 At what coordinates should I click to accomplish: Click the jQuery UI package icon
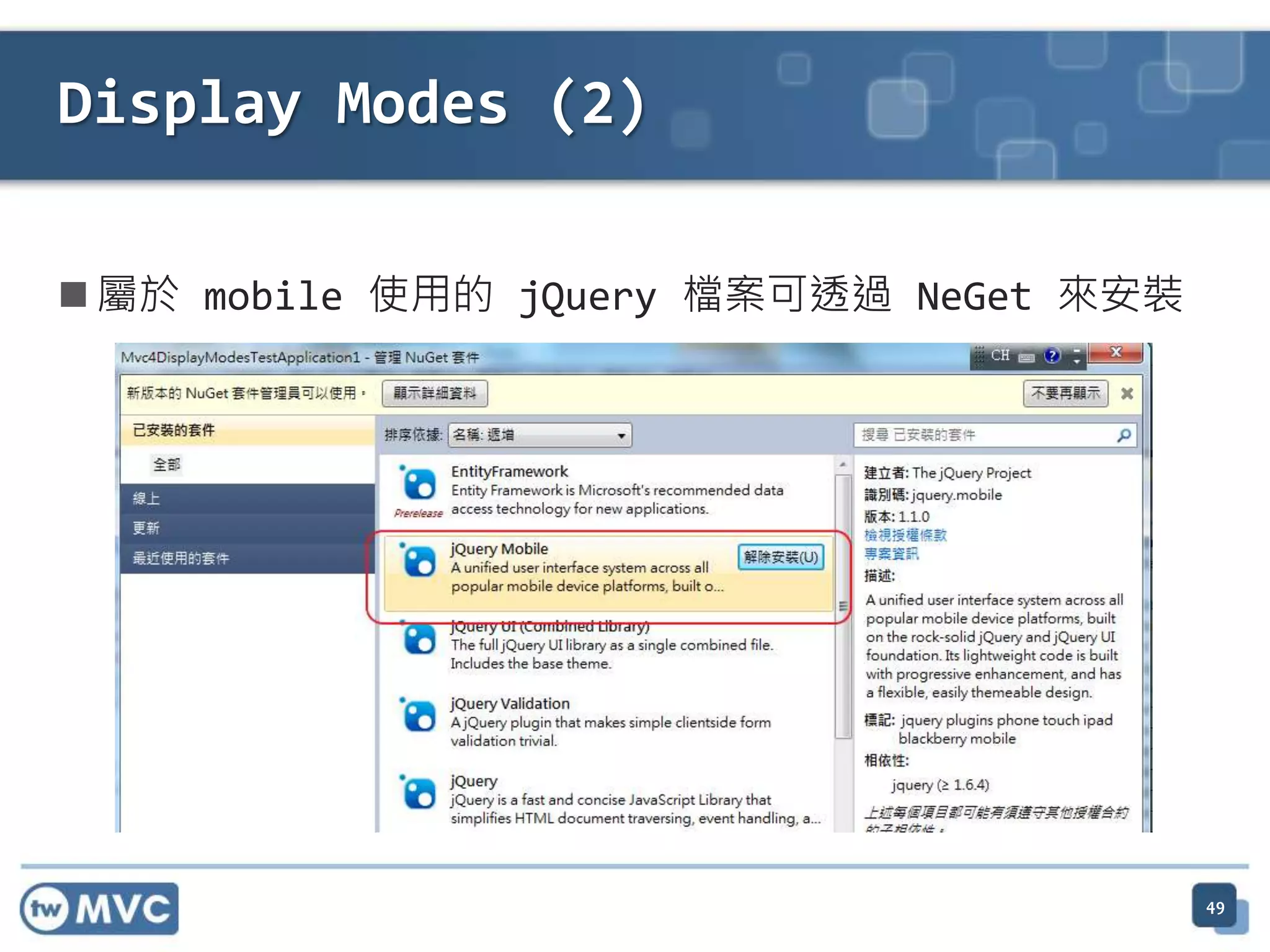point(419,638)
